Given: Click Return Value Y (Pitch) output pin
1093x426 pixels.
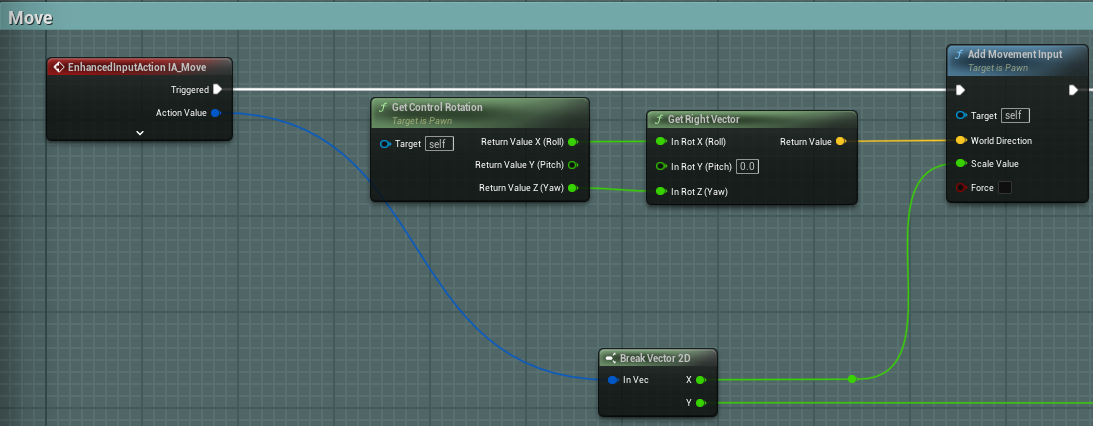Looking at the screenshot, I should (573, 165).
